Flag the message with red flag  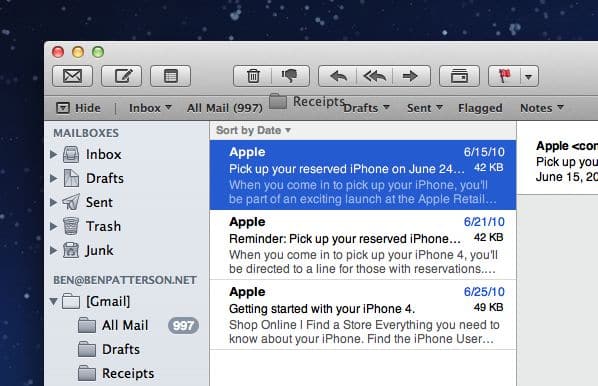click(504, 76)
